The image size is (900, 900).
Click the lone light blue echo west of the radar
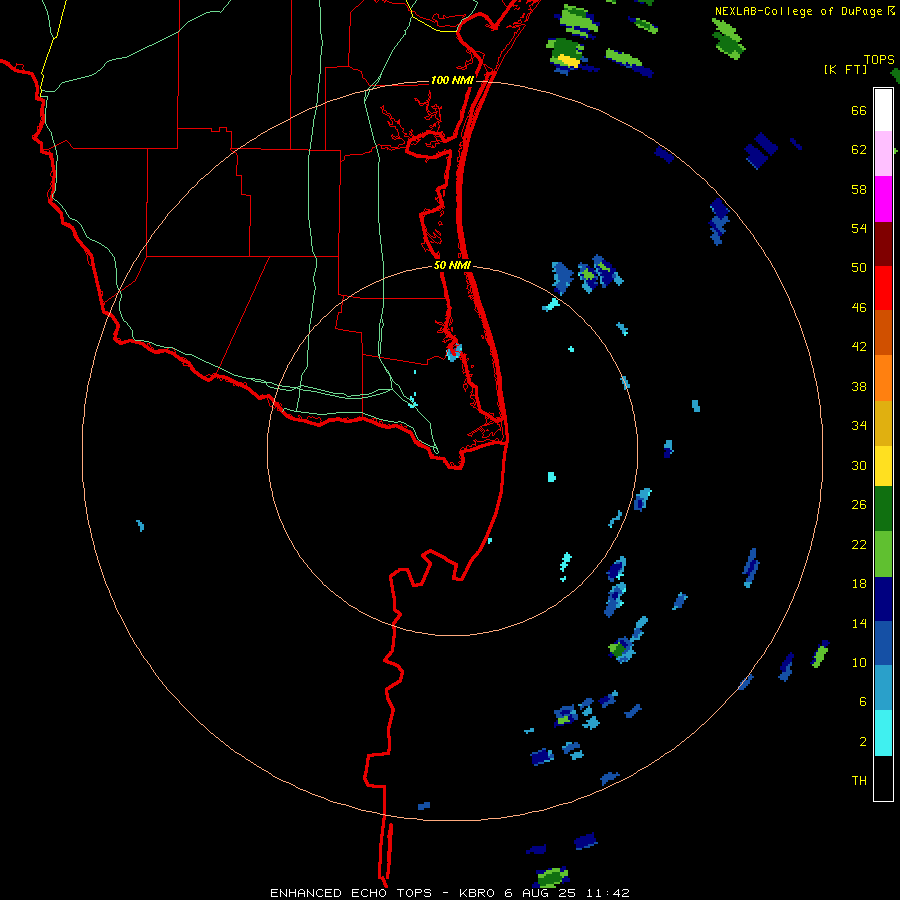coord(140,525)
